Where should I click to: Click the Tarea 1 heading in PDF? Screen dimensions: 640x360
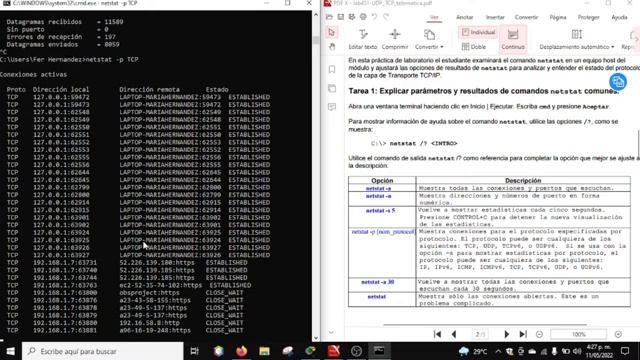pos(484,91)
